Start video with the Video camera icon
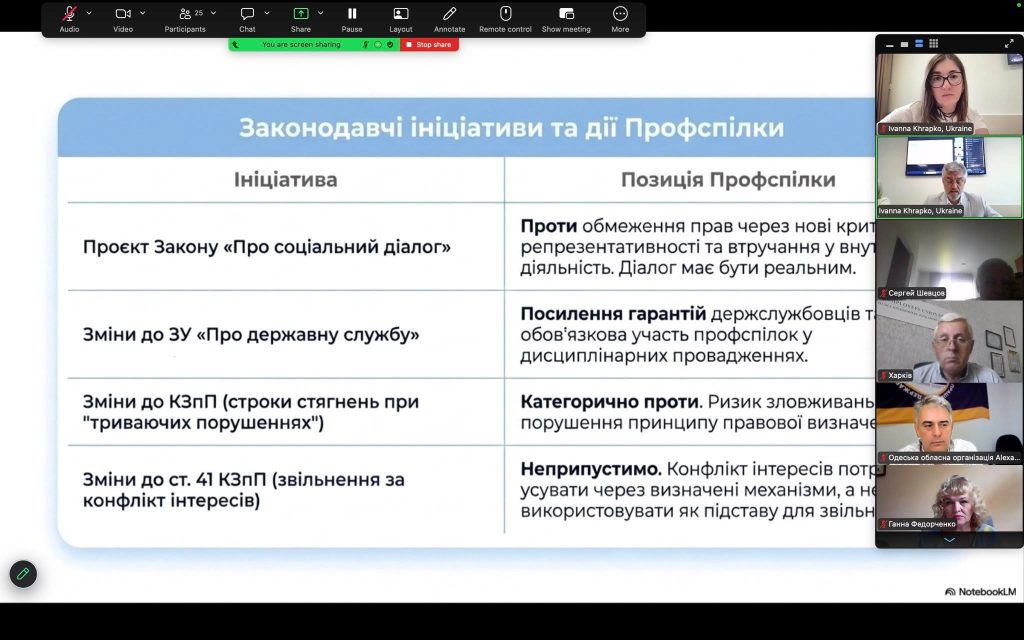 click(x=123, y=14)
